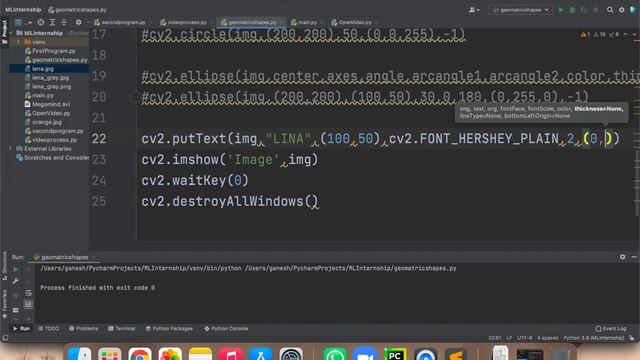This screenshot has height=360, width=640.
Task: Open the Python Console tool window
Action: pos(226,329)
